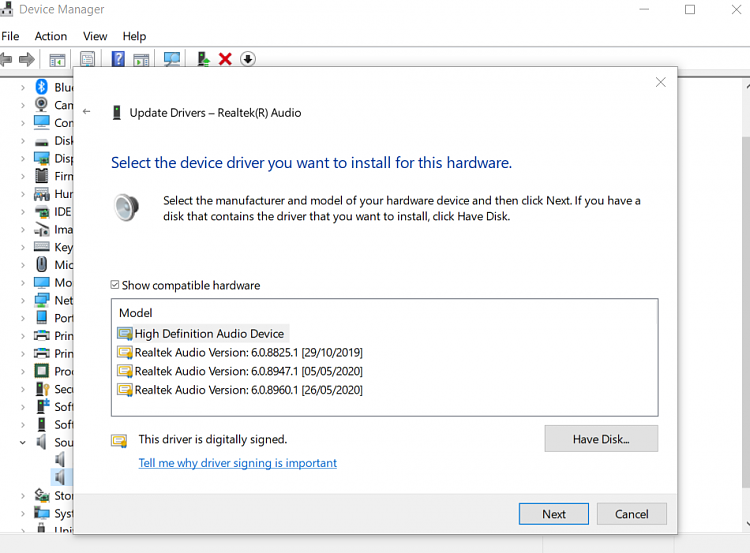The image size is (750, 553).
Task: Expand the Cameras tree node
Action: 22,105
